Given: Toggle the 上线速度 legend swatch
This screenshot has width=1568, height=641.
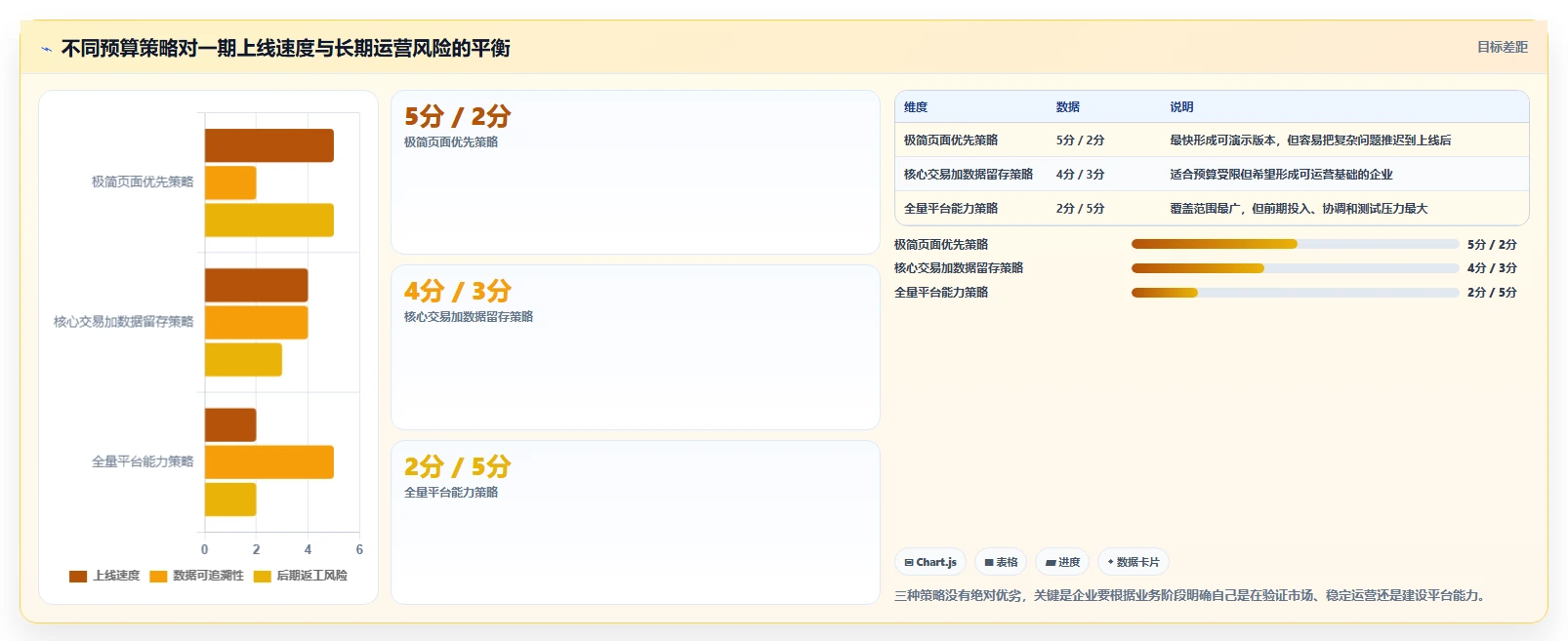Looking at the screenshot, I should [x=78, y=577].
